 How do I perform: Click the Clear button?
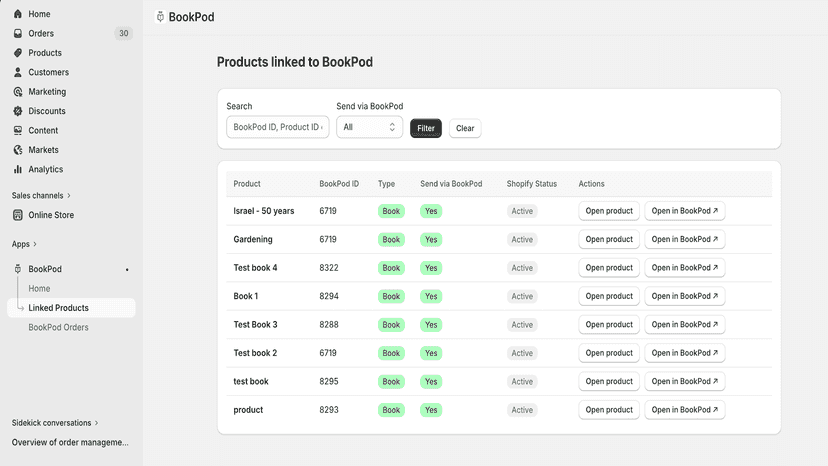click(x=465, y=128)
